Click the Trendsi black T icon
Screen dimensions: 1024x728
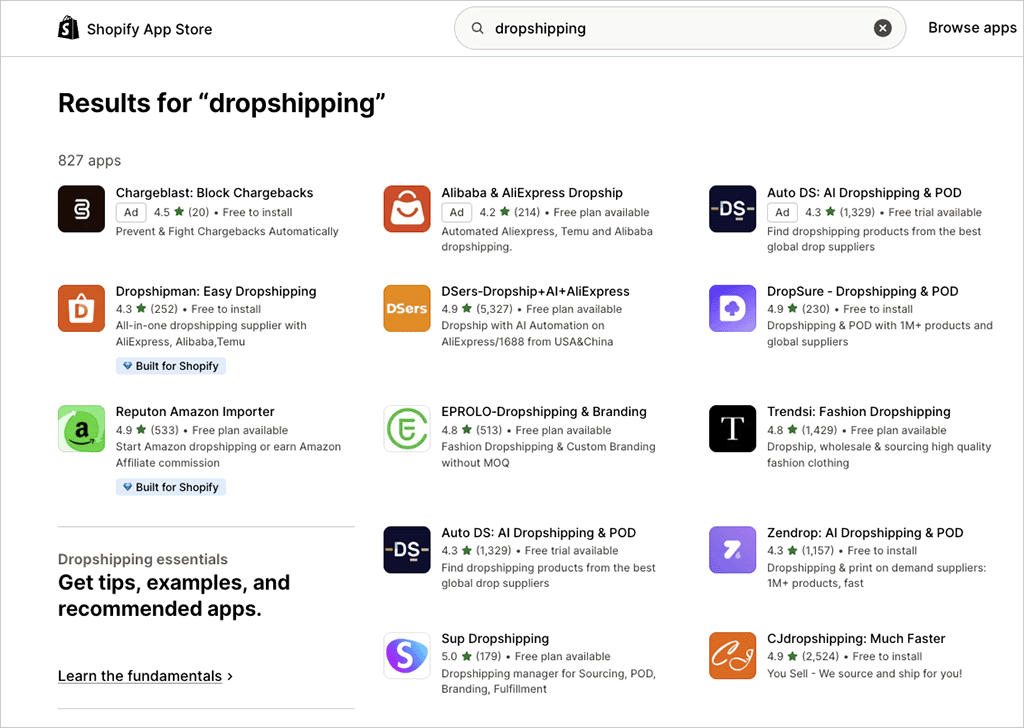pos(733,428)
